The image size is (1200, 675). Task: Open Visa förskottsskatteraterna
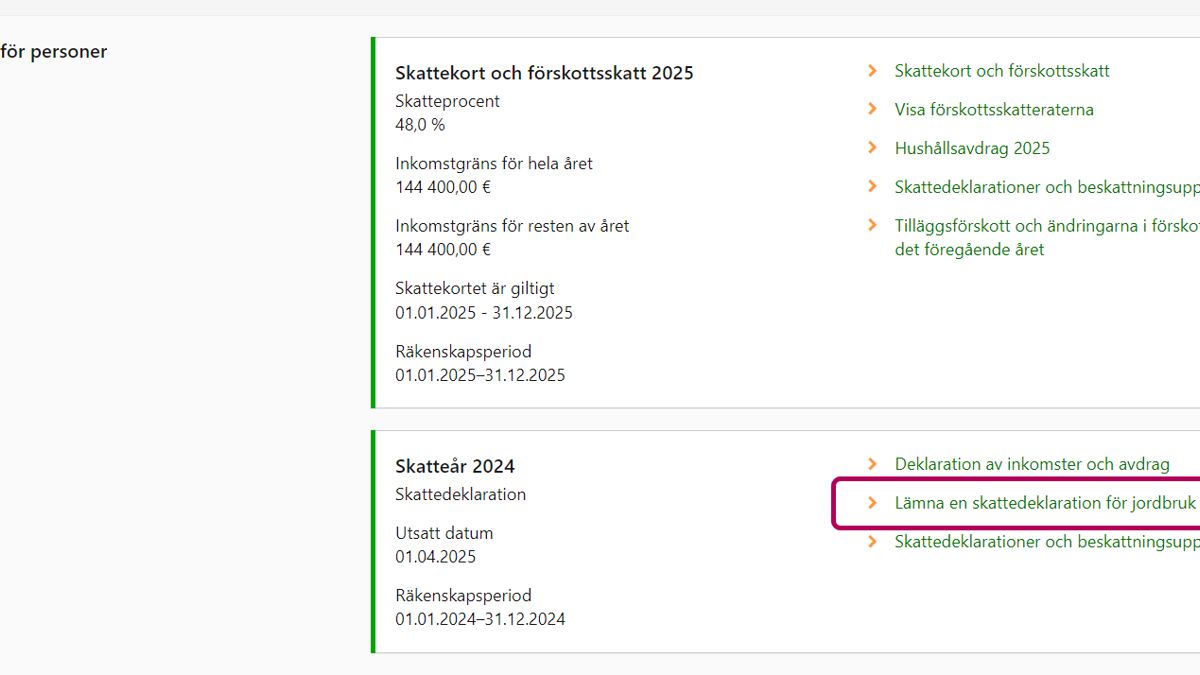[x=993, y=110]
